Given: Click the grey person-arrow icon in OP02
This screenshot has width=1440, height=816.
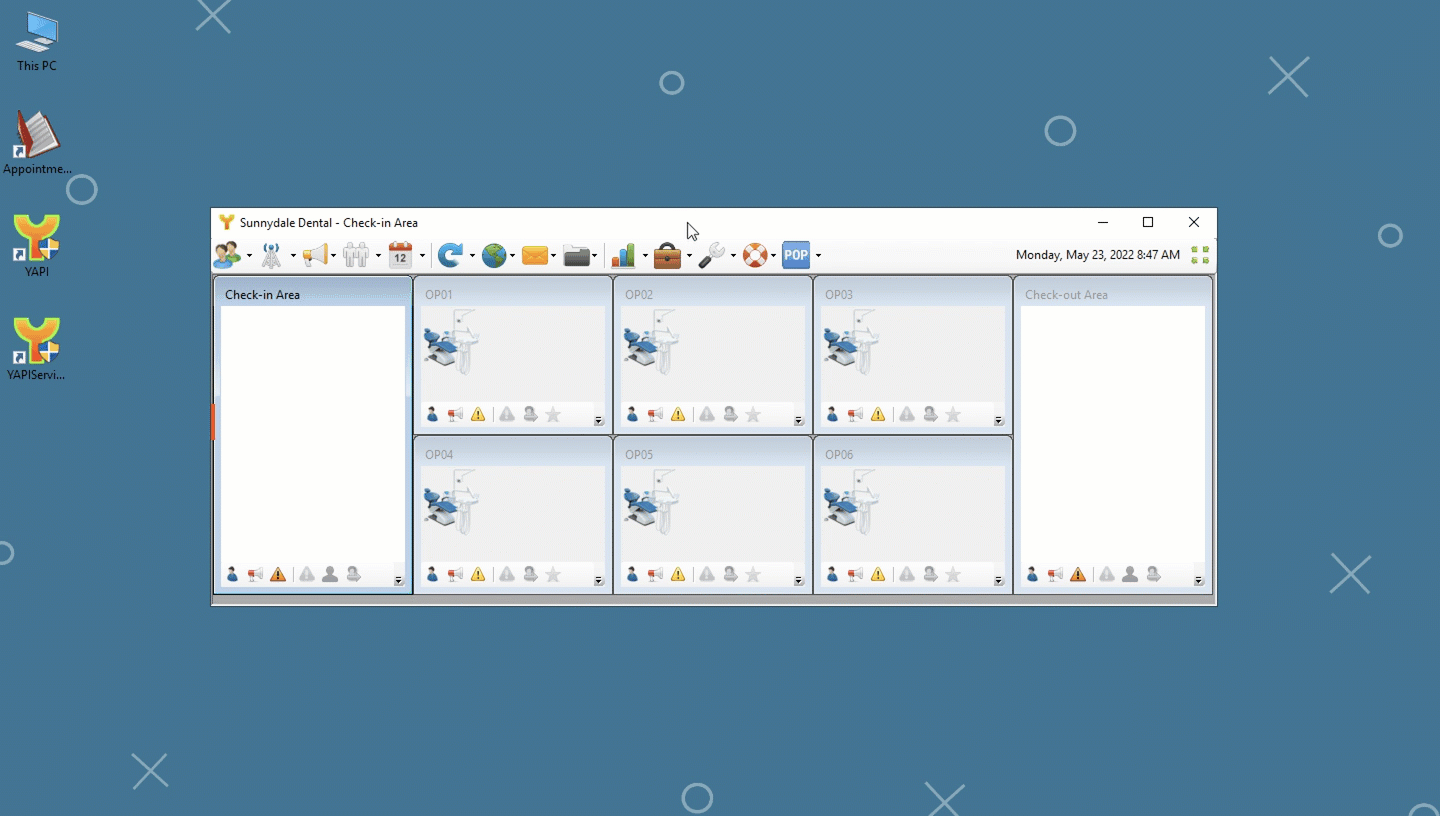Looking at the screenshot, I should pos(731,414).
